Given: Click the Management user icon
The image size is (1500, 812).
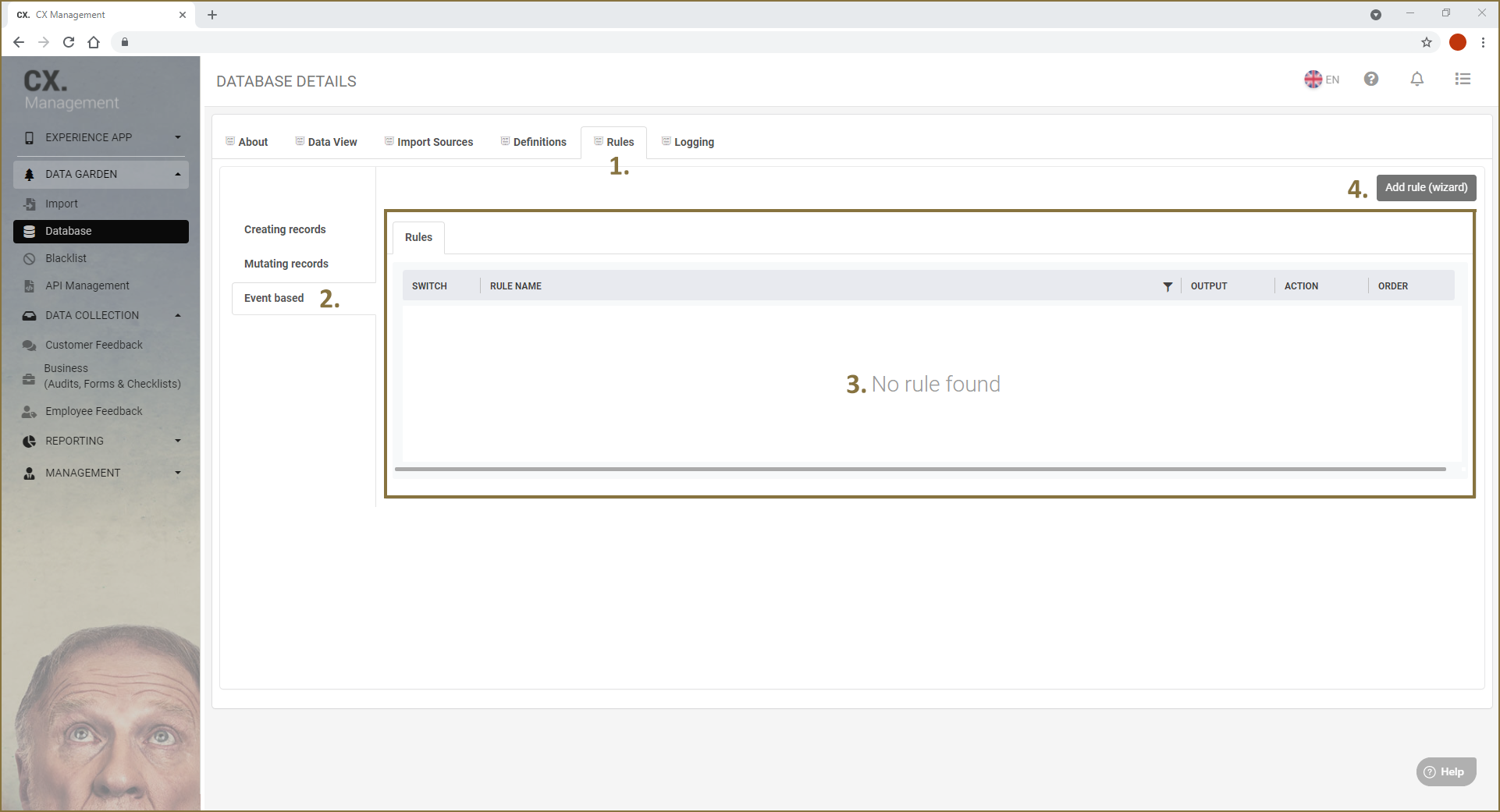Looking at the screenshot, I should tap(29, 473).
